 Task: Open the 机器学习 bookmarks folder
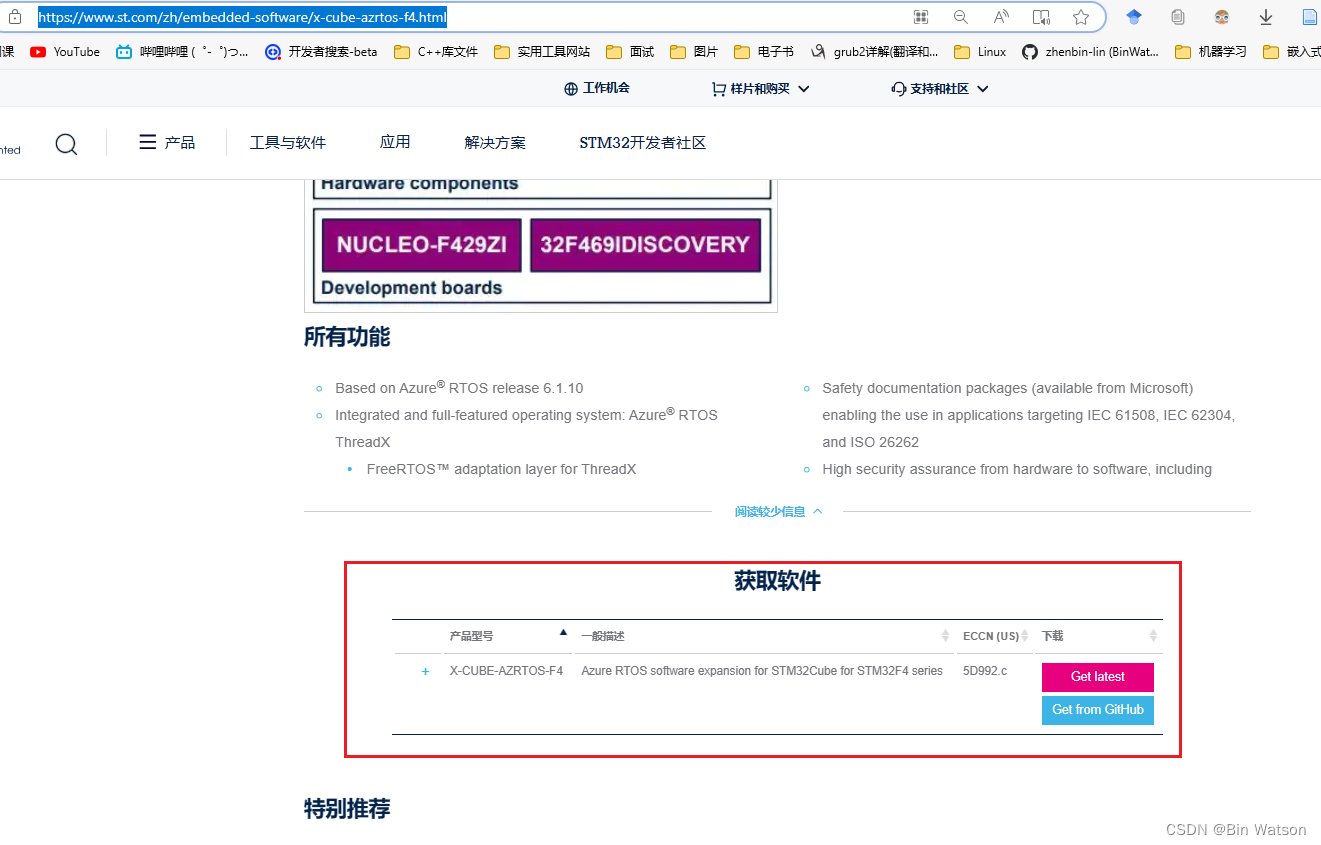pos(1211,52)
